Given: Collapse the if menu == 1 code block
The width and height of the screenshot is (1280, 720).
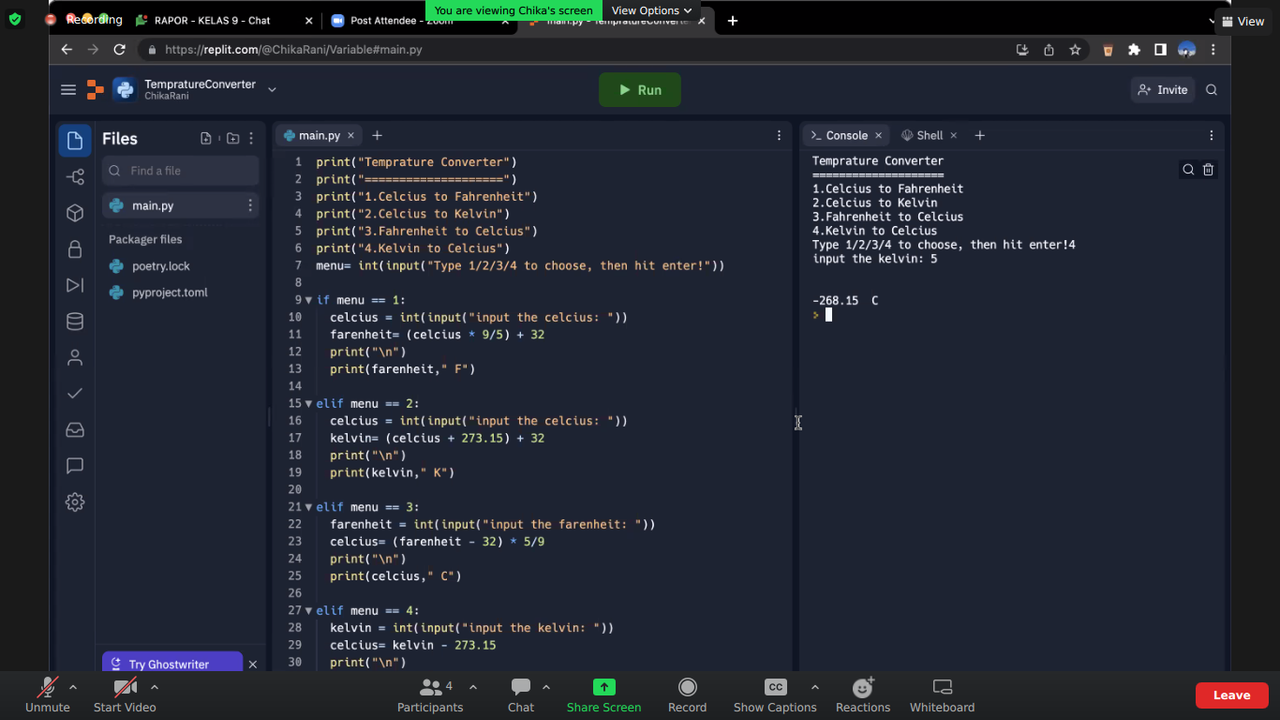Looking at the screenshot, I should pyautogui.click(x=309, y=300).
